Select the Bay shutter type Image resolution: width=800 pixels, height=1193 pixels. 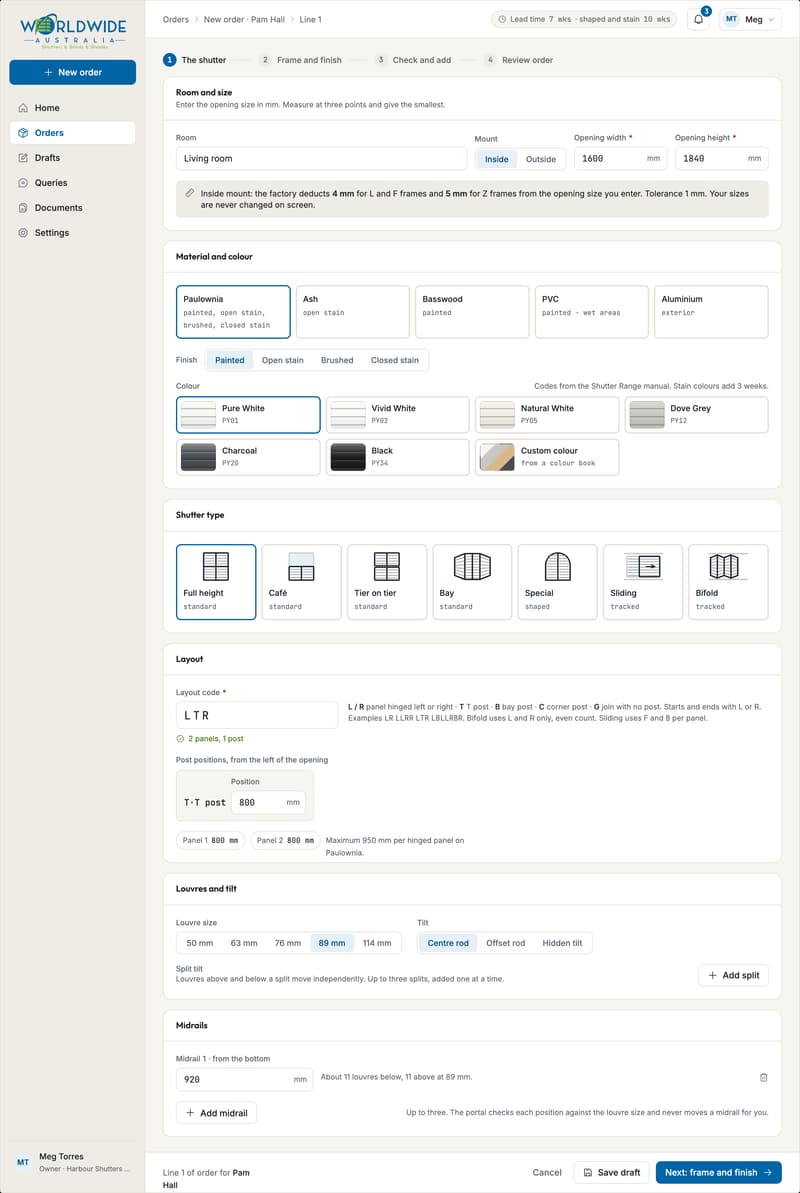coord(472,582)
